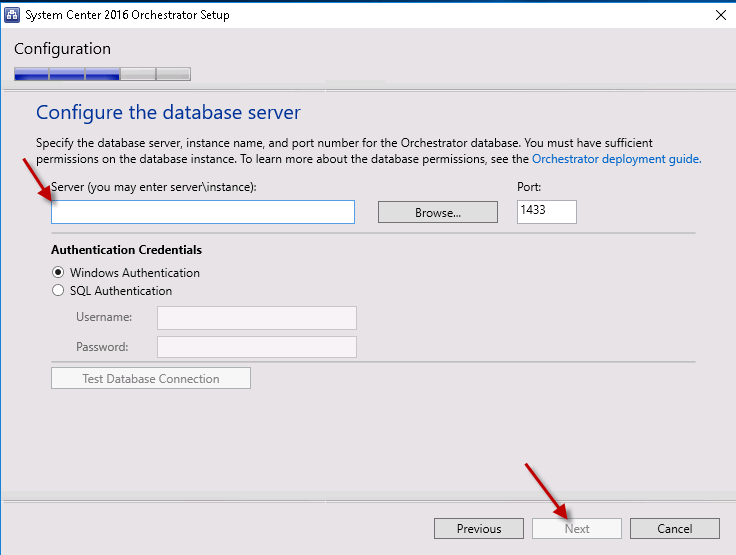Click the Orchestrator Setup title bar icon

13,15
